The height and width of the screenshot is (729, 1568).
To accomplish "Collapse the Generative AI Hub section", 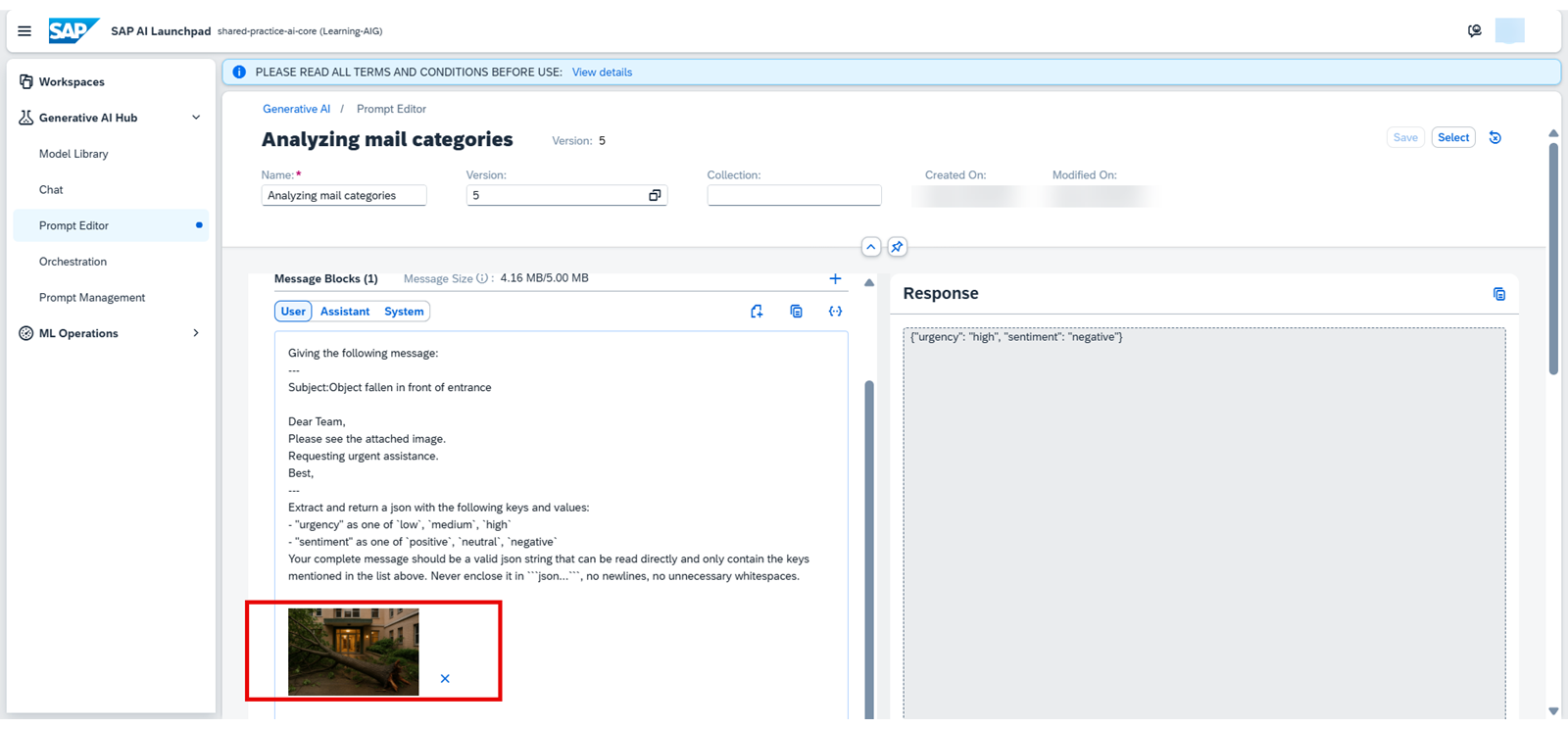I will (196, 118).
